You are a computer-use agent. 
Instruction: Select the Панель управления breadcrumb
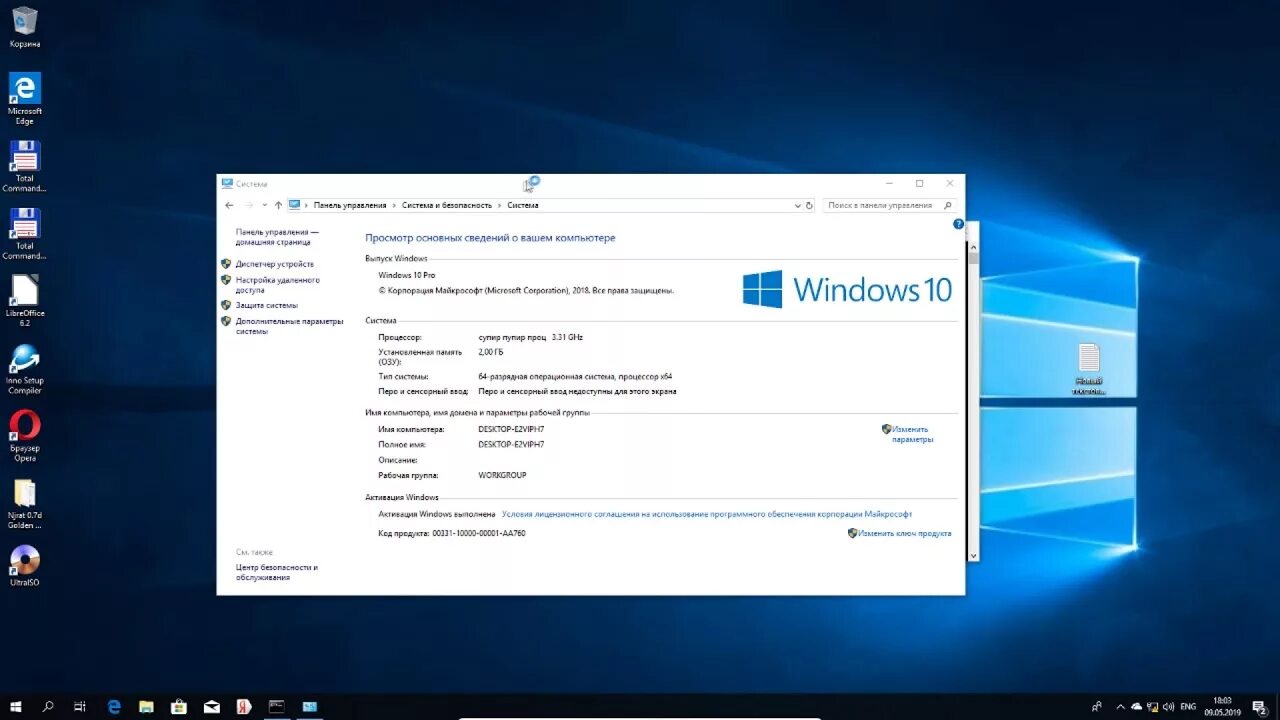pos(350,205)
